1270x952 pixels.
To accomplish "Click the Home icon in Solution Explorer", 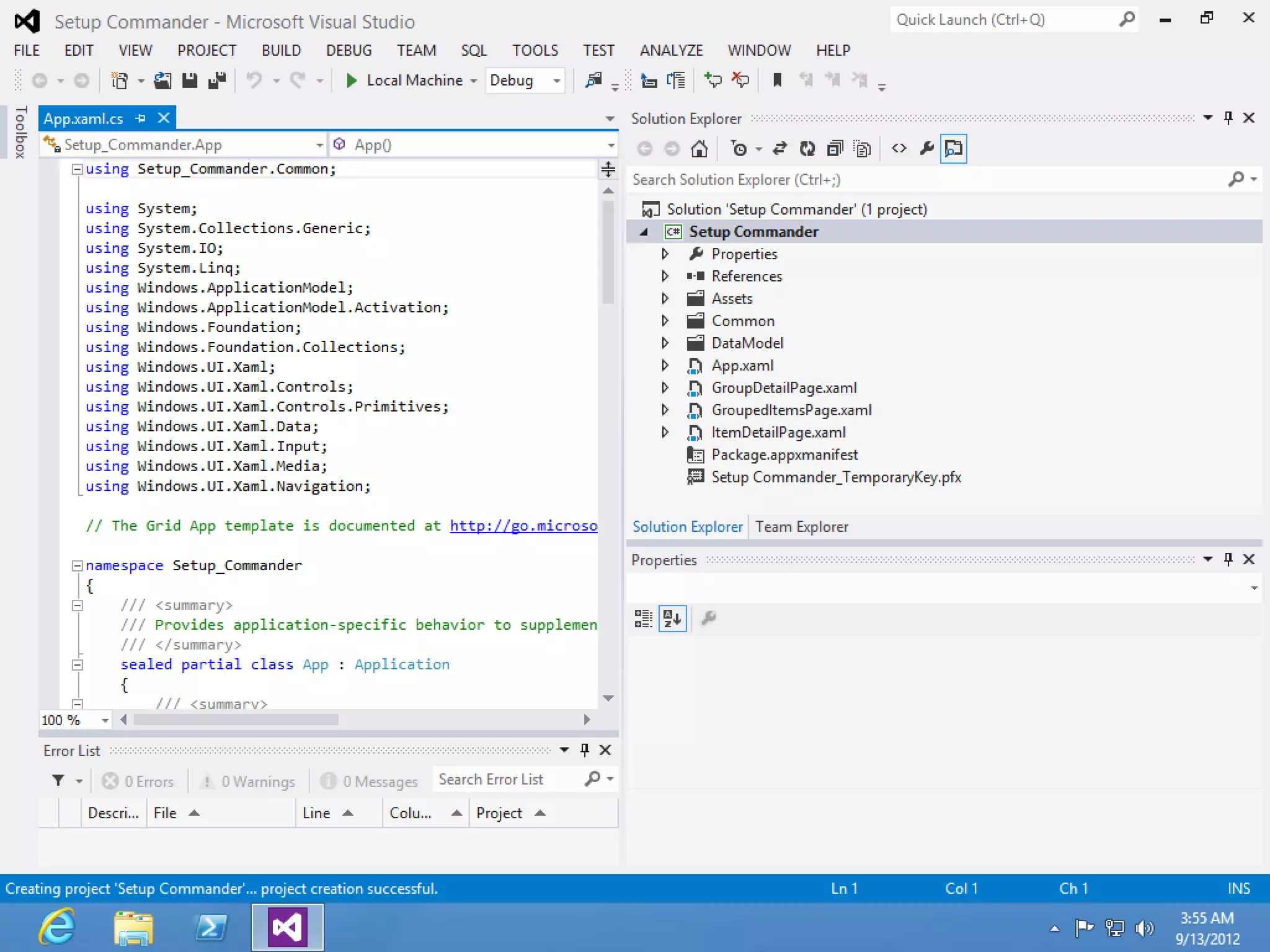I will pos(699,149).
